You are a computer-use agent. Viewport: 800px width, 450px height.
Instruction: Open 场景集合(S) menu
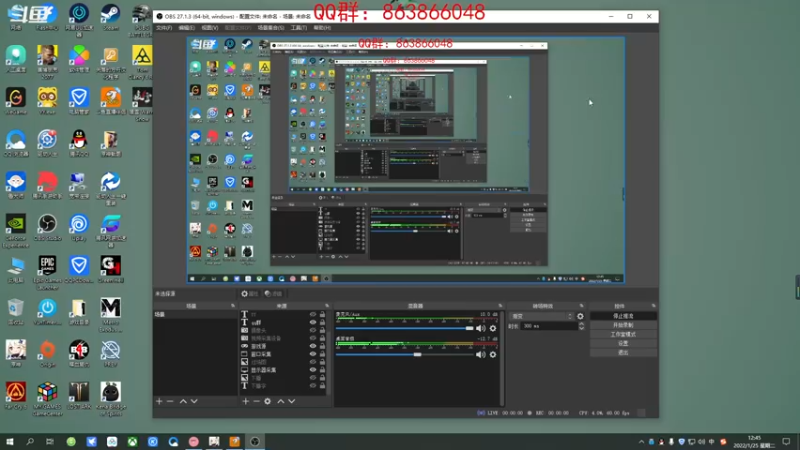point(271,28)
